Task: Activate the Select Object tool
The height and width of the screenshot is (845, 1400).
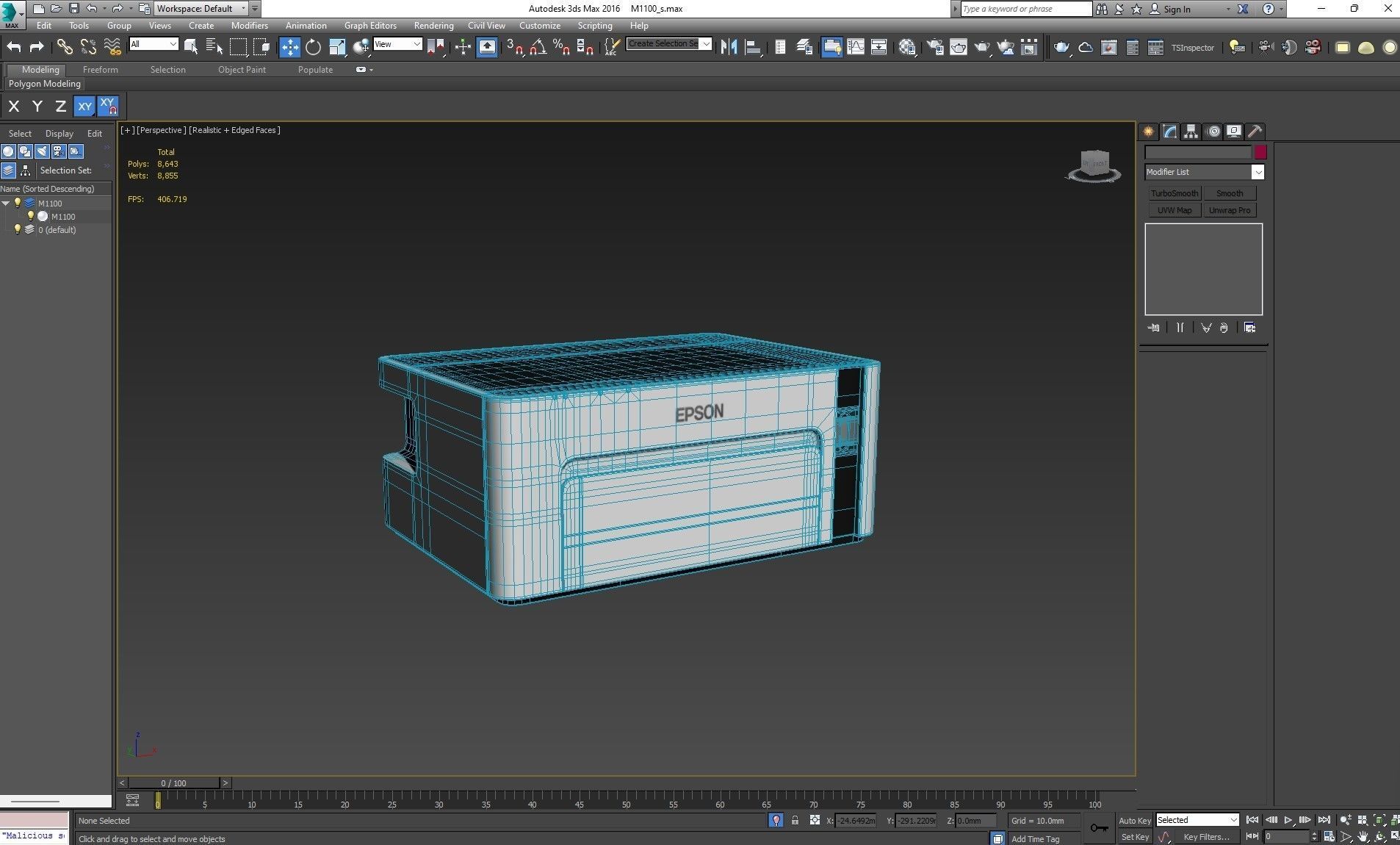Action: click(191, 47)
